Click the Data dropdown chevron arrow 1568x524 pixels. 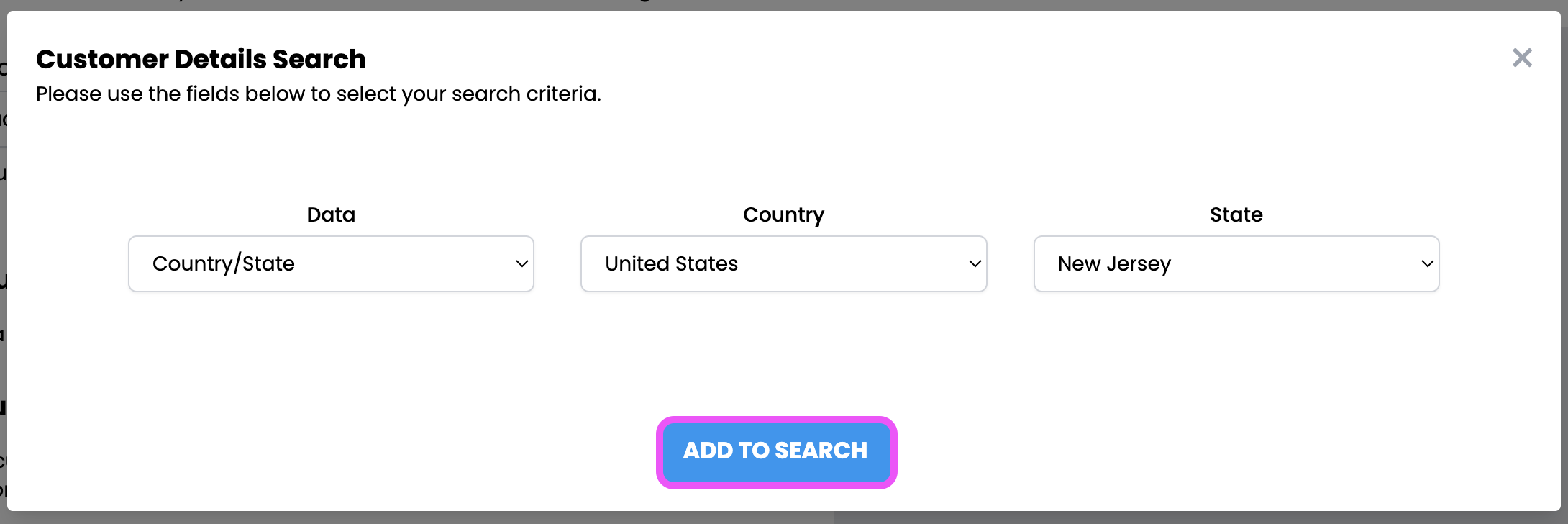(x=522, y=264)
